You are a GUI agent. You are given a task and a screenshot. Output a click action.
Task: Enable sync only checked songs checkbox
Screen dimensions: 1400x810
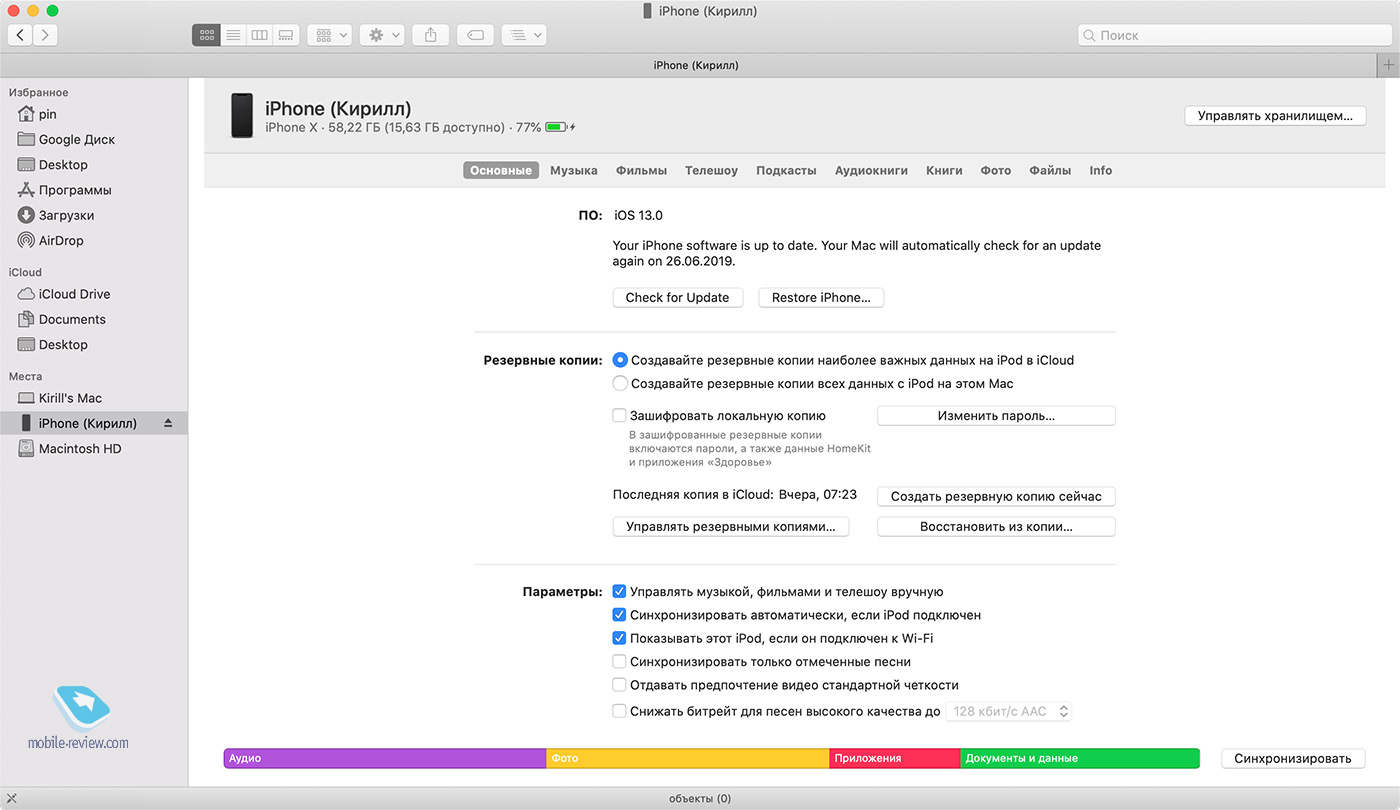pyautogui.click(x=619, y=662)
